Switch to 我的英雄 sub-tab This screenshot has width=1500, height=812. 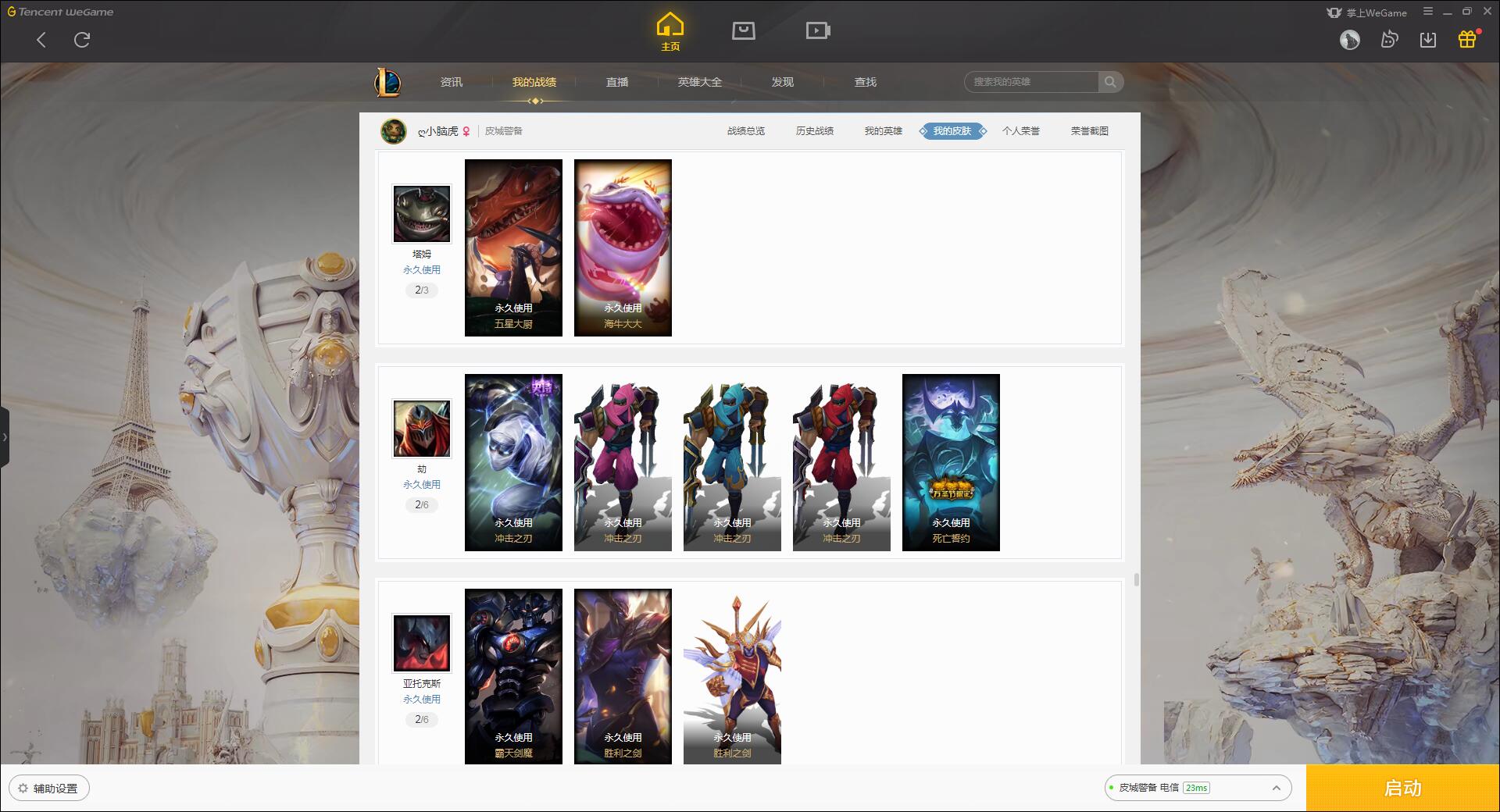coord(884,131)
